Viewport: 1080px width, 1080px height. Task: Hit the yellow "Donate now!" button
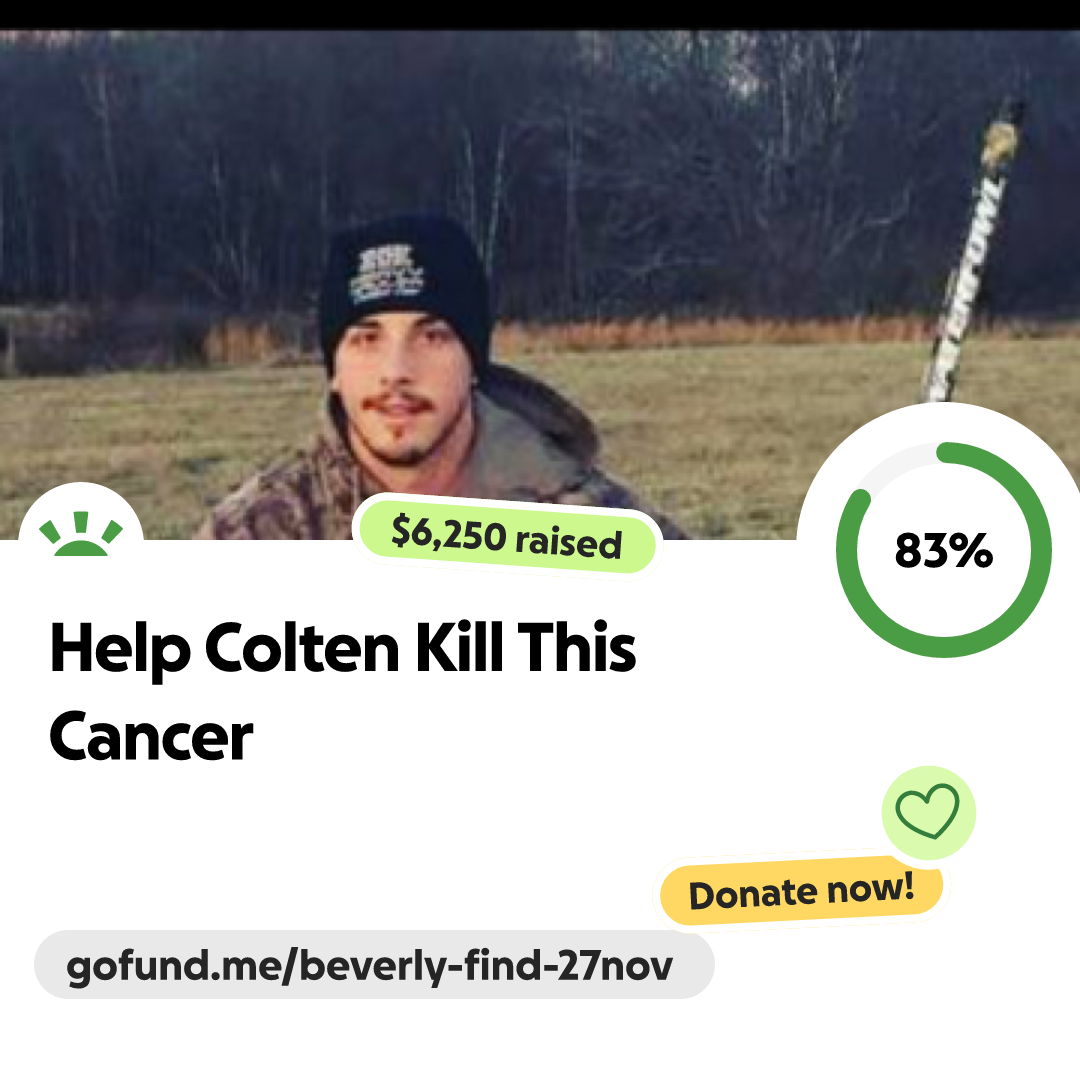(x=802, y=892)
